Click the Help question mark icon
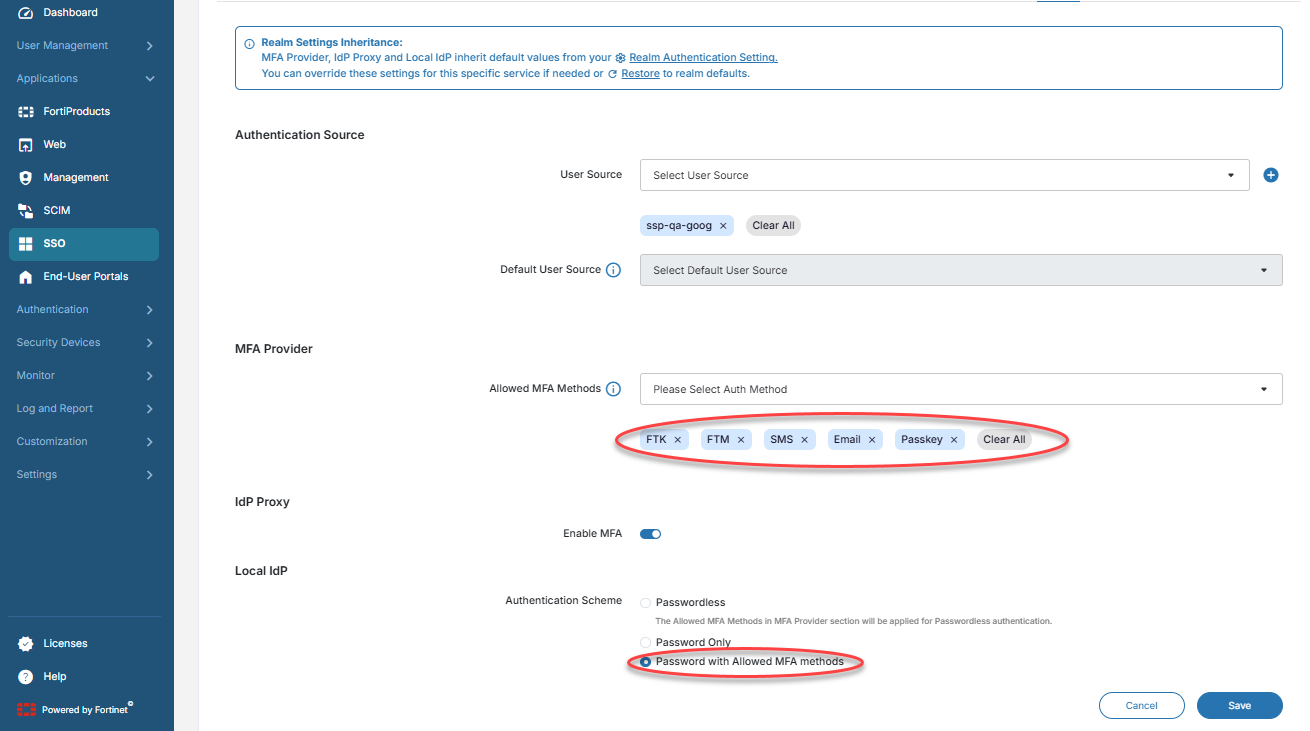Image resolution: width=1310 pixels, height=731 pixels. (26, 677)
